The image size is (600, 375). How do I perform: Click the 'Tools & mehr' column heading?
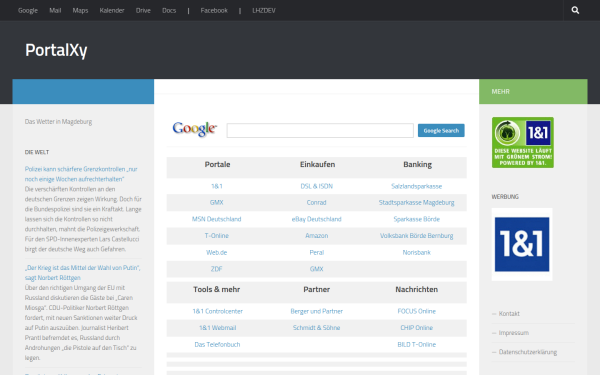(217, 289)
